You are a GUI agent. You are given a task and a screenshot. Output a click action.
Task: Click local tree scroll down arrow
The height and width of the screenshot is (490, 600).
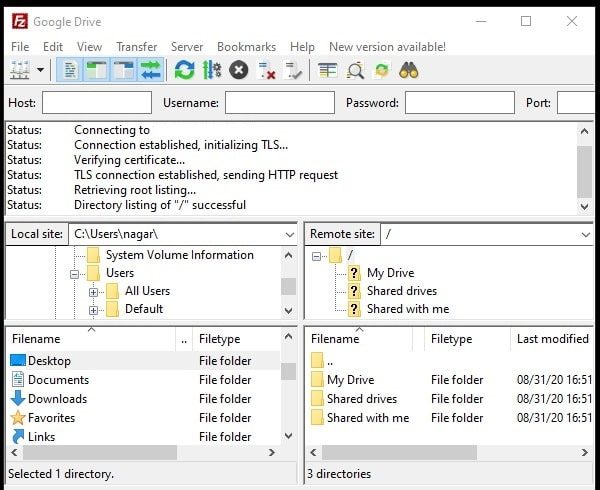[289, 310]
